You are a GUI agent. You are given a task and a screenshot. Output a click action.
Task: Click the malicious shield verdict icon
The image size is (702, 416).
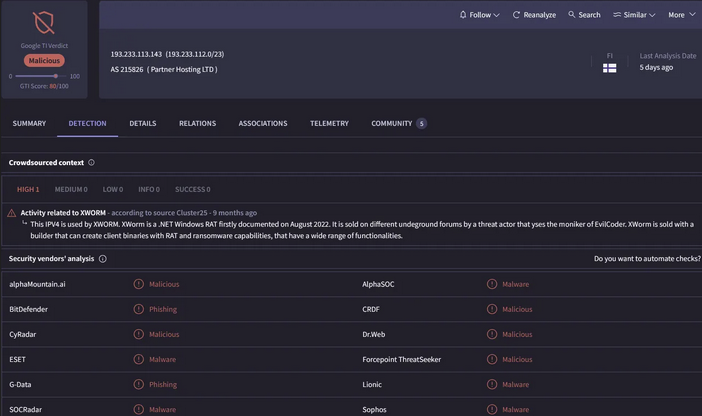pos(44,23)
